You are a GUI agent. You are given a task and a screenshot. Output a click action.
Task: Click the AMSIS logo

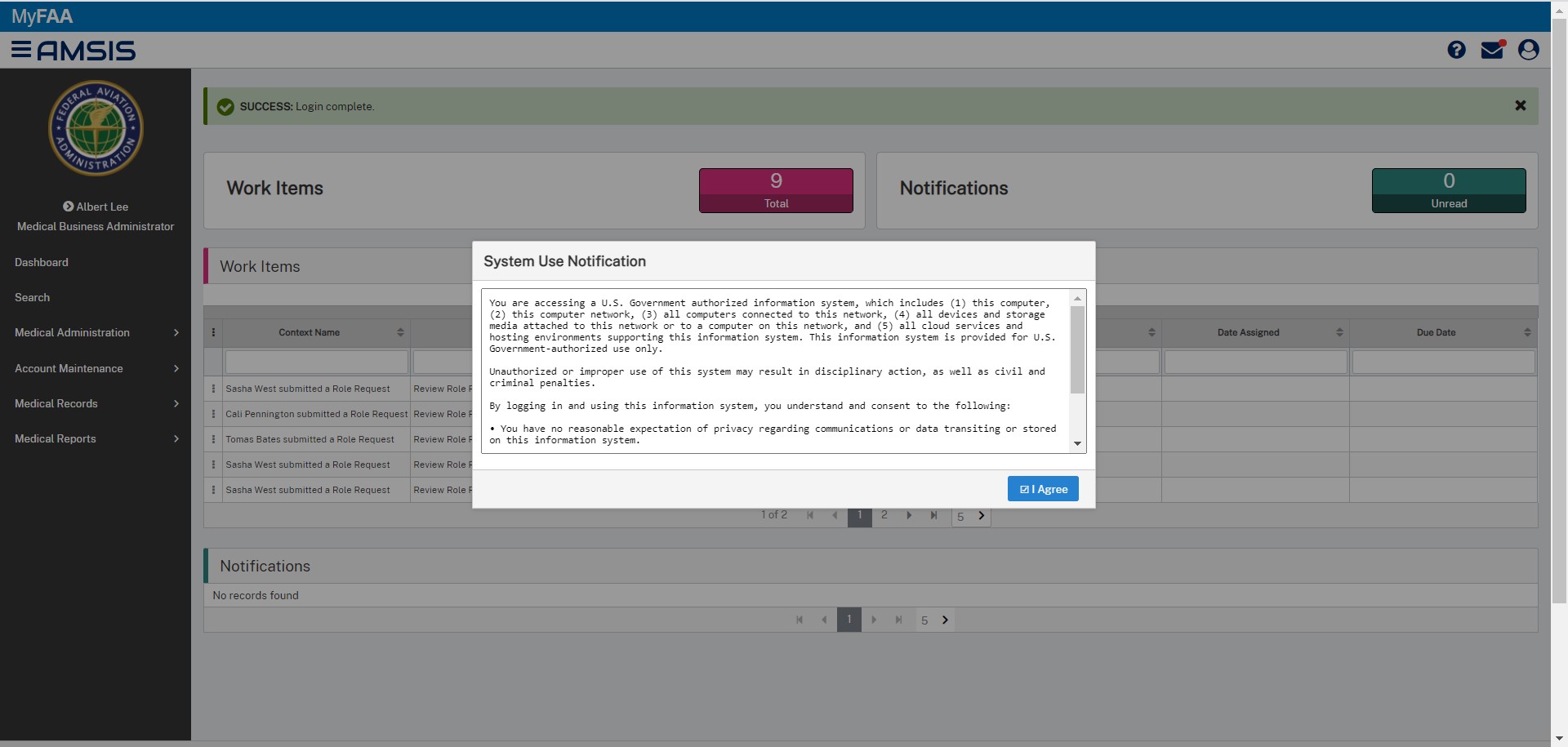coord(87,51)
